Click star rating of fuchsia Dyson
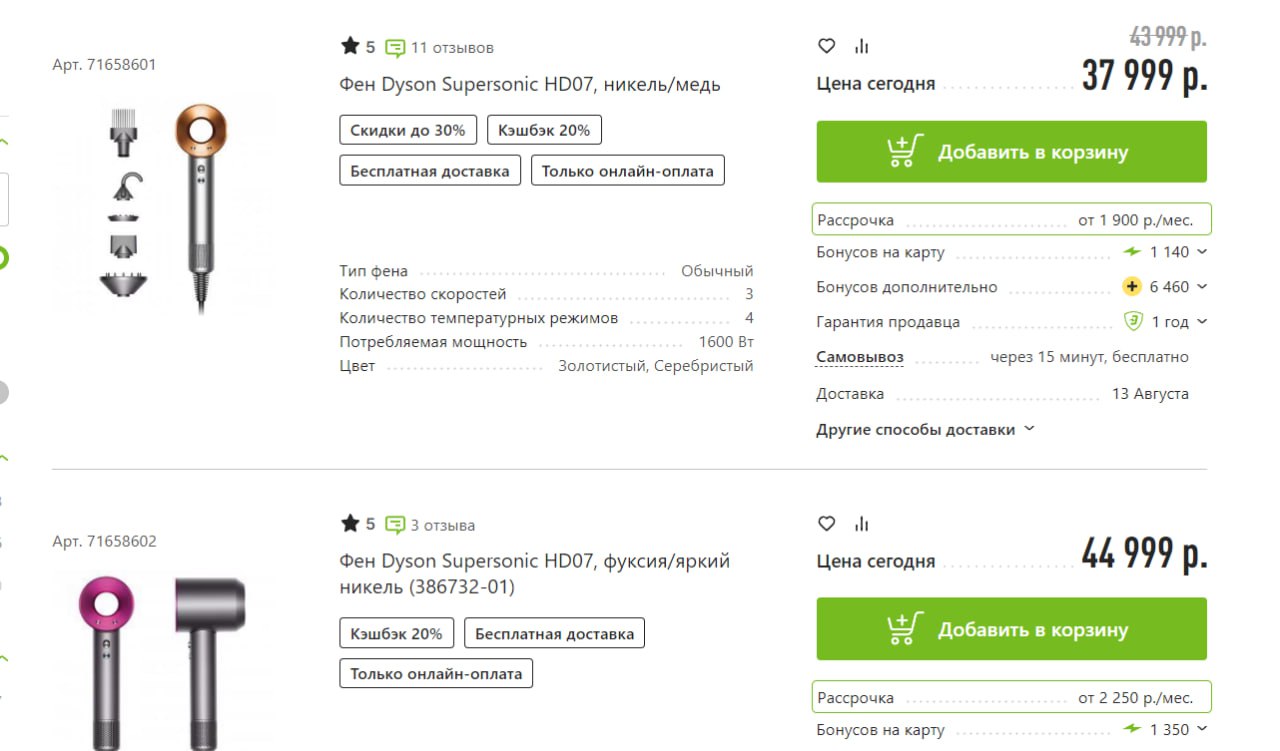Image resolution: width=1280 pixels, height=751 pixels. [x=357, y=524]
